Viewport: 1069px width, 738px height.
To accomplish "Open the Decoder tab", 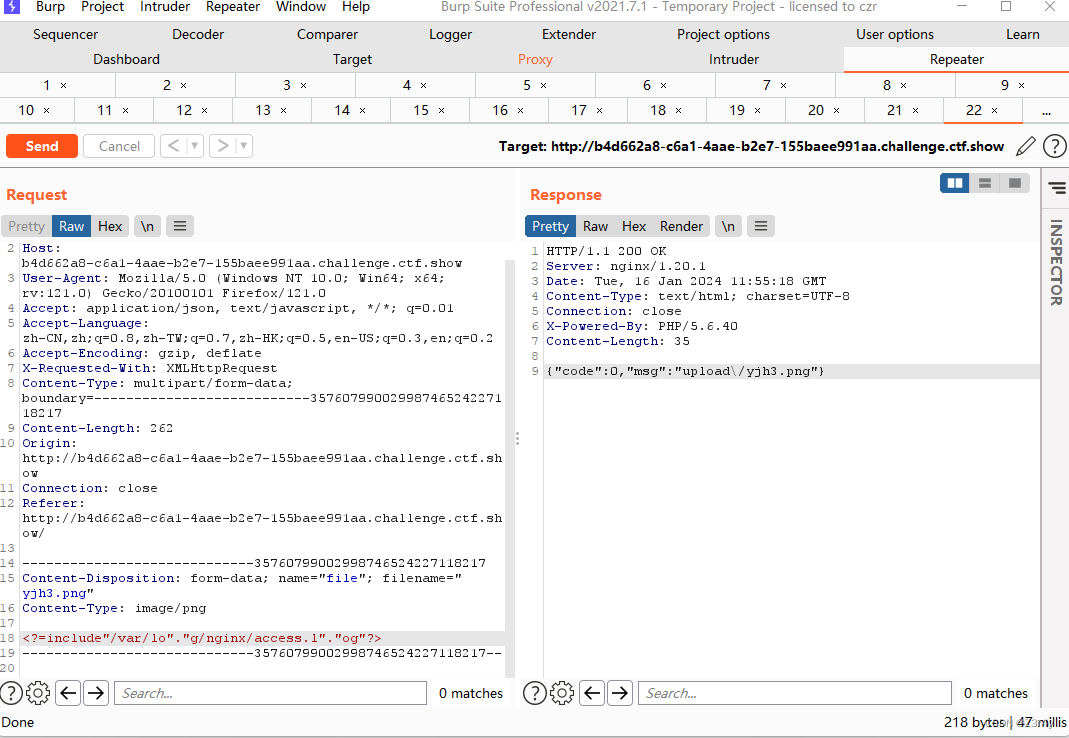I will 198,34.
